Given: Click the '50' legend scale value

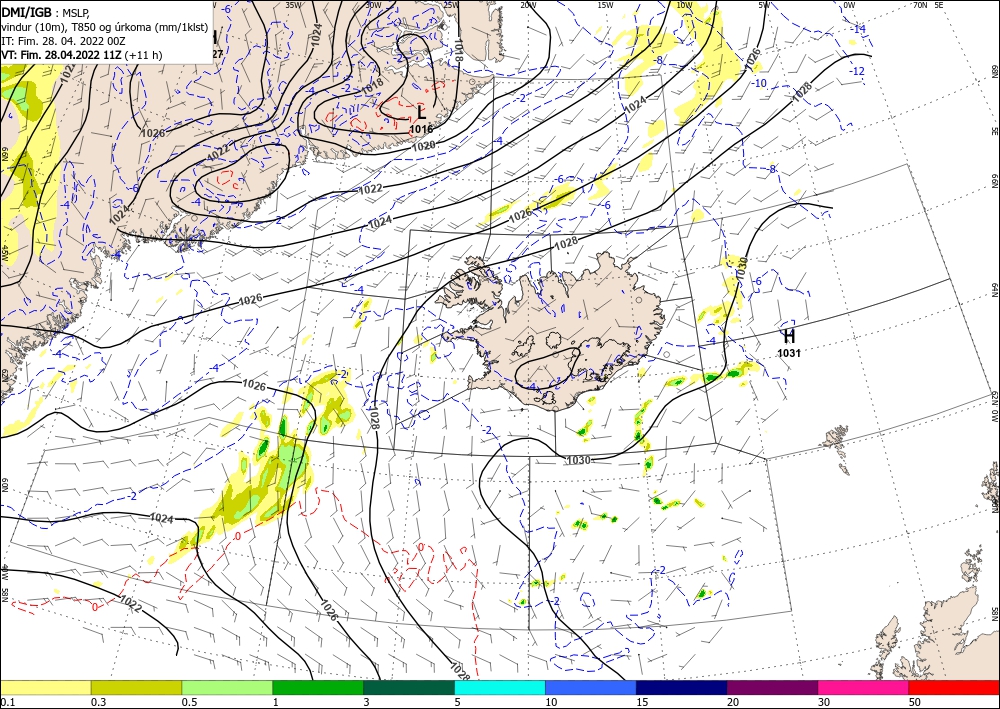Looking at the screenshot, I should coord(915,702).
